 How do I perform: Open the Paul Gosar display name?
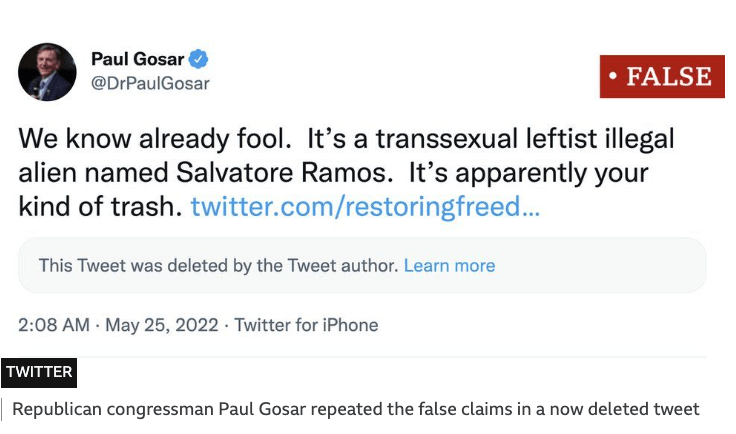138,59
